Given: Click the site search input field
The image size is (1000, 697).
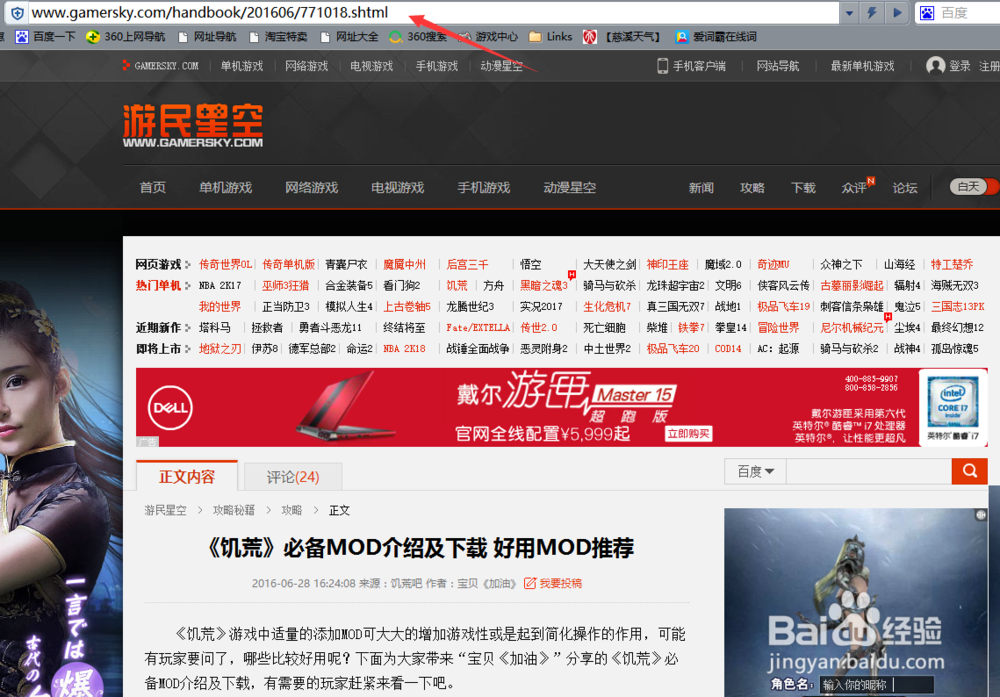Looking at the screenshot, I should (x=869, y=471).
